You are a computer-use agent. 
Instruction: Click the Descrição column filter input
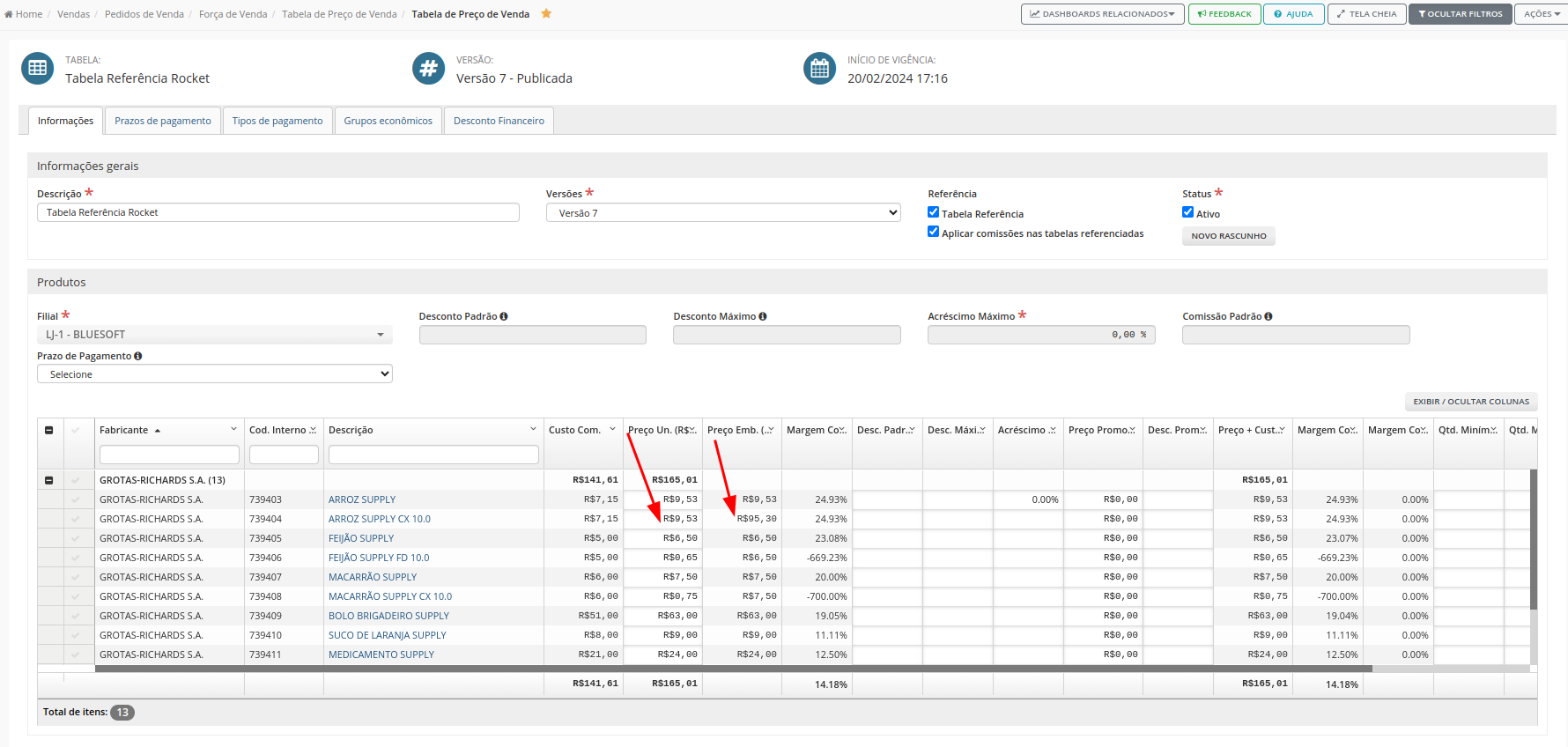point(433,455)
